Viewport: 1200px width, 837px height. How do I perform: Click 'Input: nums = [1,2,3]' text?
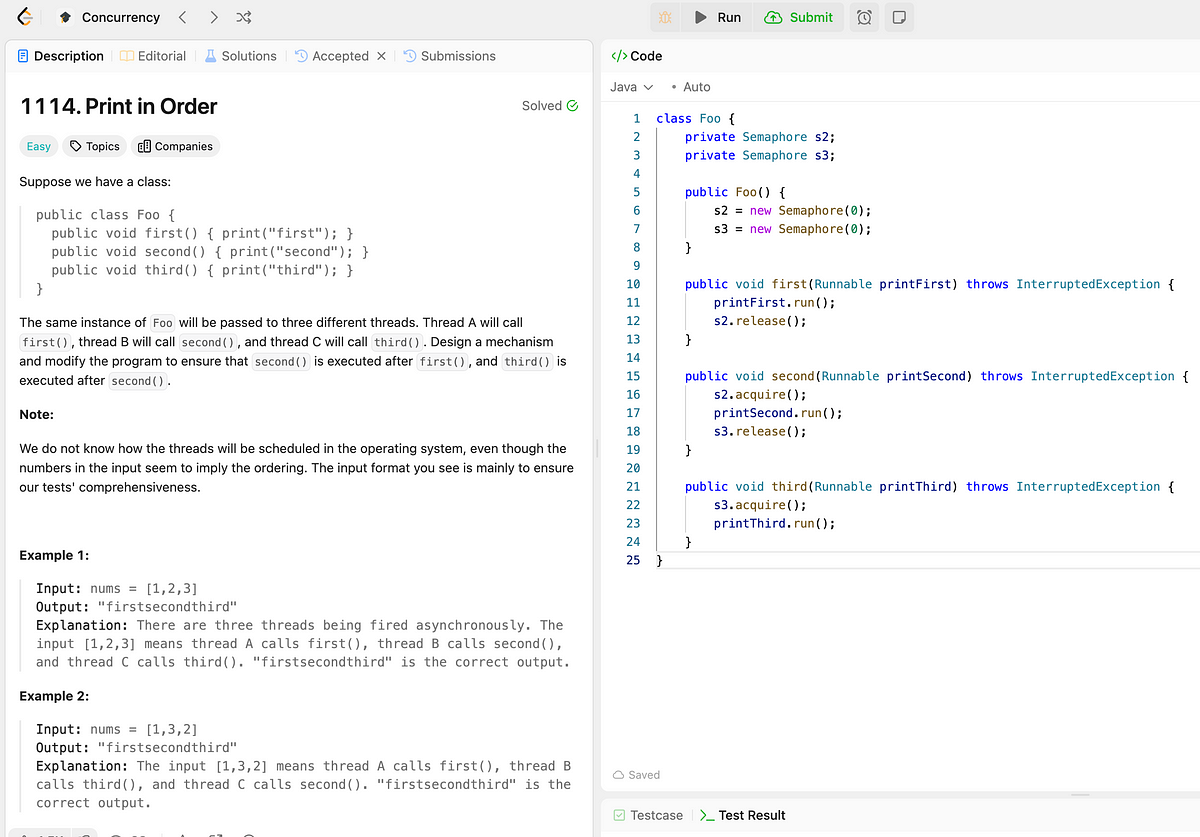point(117,589)
